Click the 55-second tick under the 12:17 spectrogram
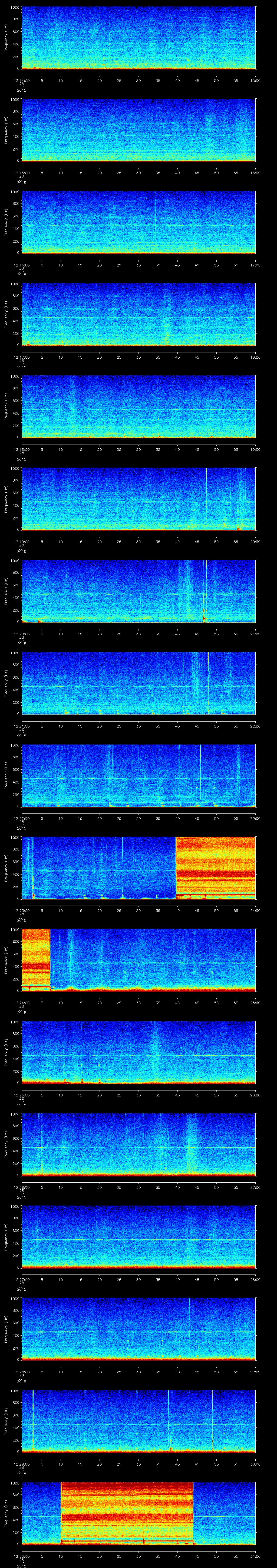The width and height of the screenshot is (277, 1568). (x=236, y=357)
